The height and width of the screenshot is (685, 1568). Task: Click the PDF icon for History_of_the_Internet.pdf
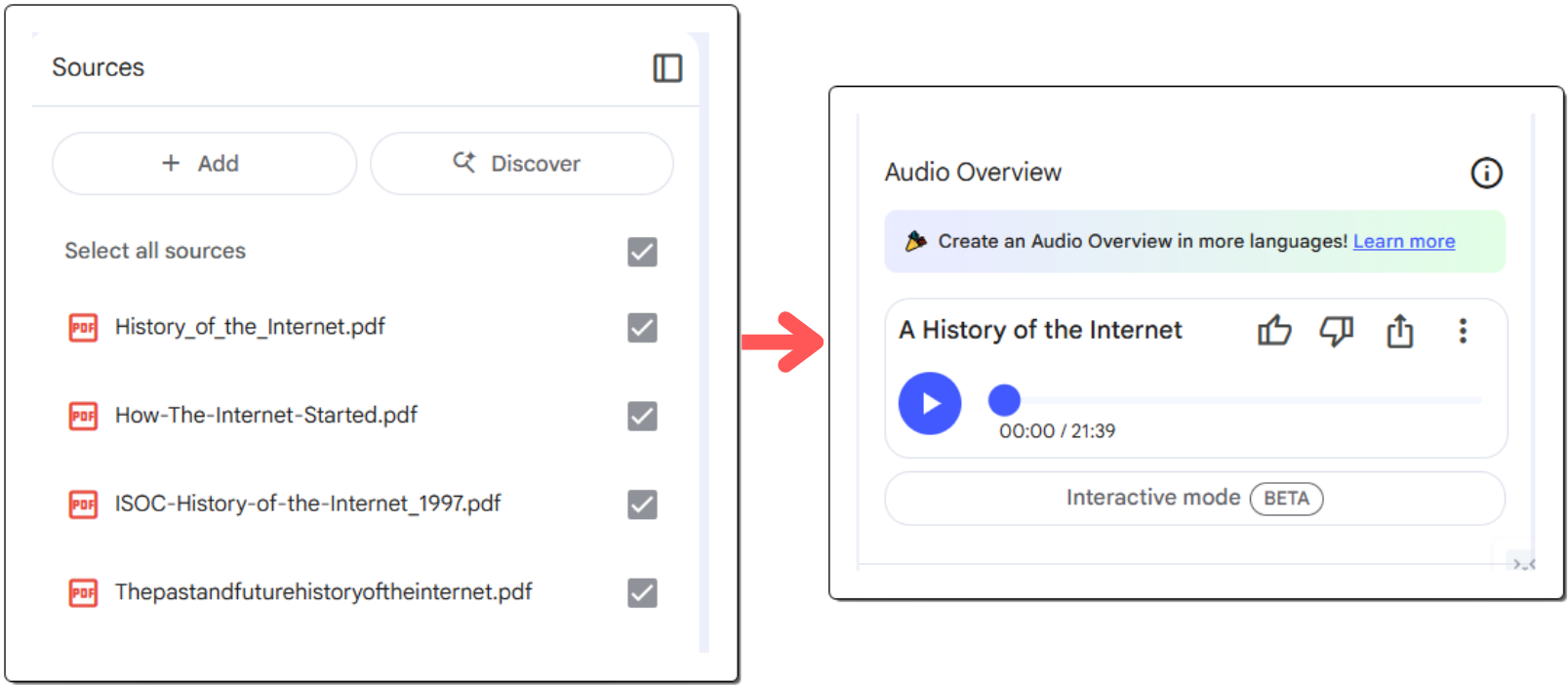(83, 328)
